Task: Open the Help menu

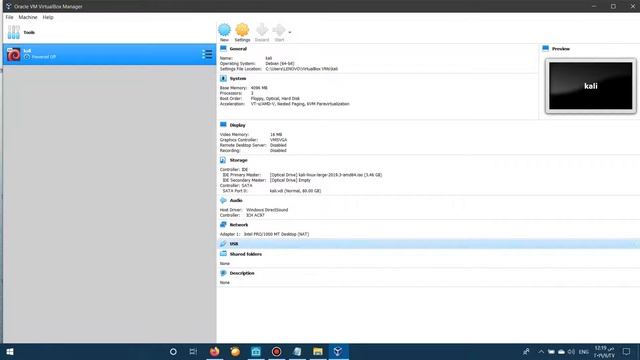Action: pos(48,17)
